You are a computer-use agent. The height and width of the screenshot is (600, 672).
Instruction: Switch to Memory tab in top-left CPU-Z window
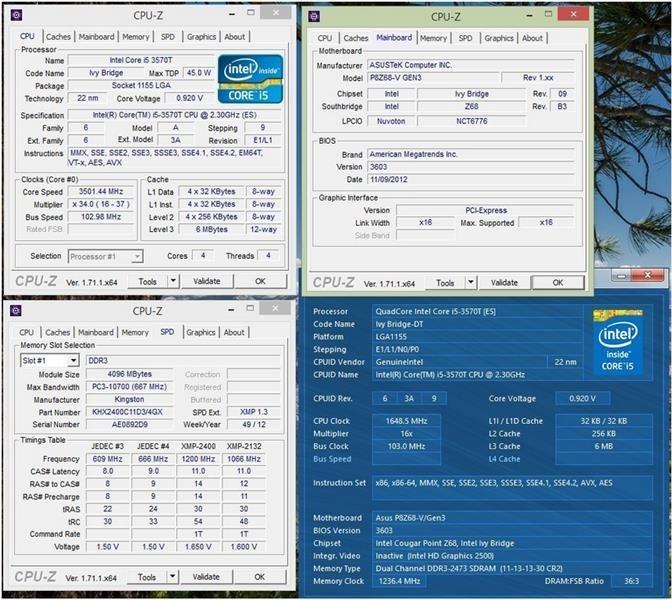click(135, 37)
